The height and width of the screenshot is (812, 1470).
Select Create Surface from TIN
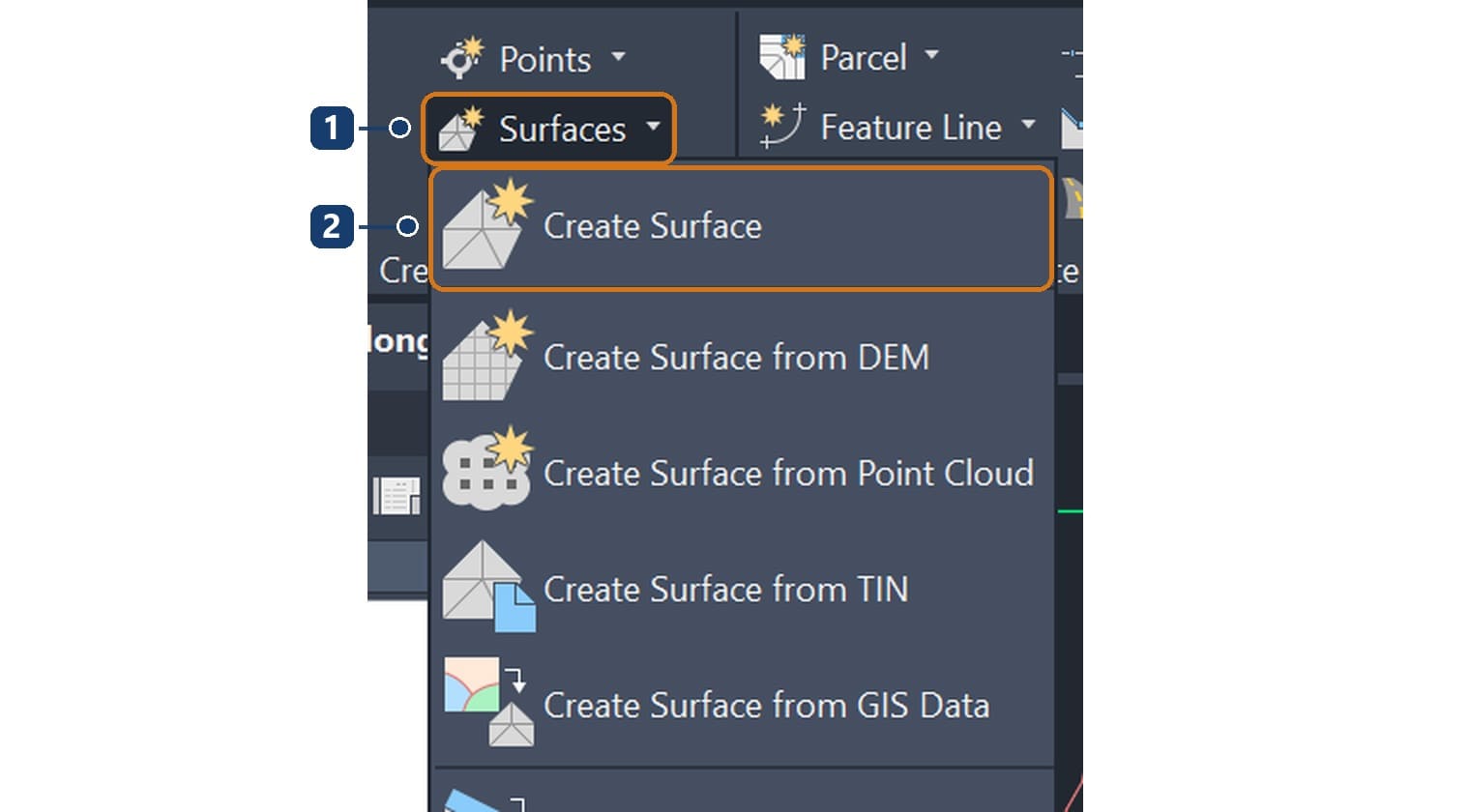pyautogui.click(x=741, y=589)
